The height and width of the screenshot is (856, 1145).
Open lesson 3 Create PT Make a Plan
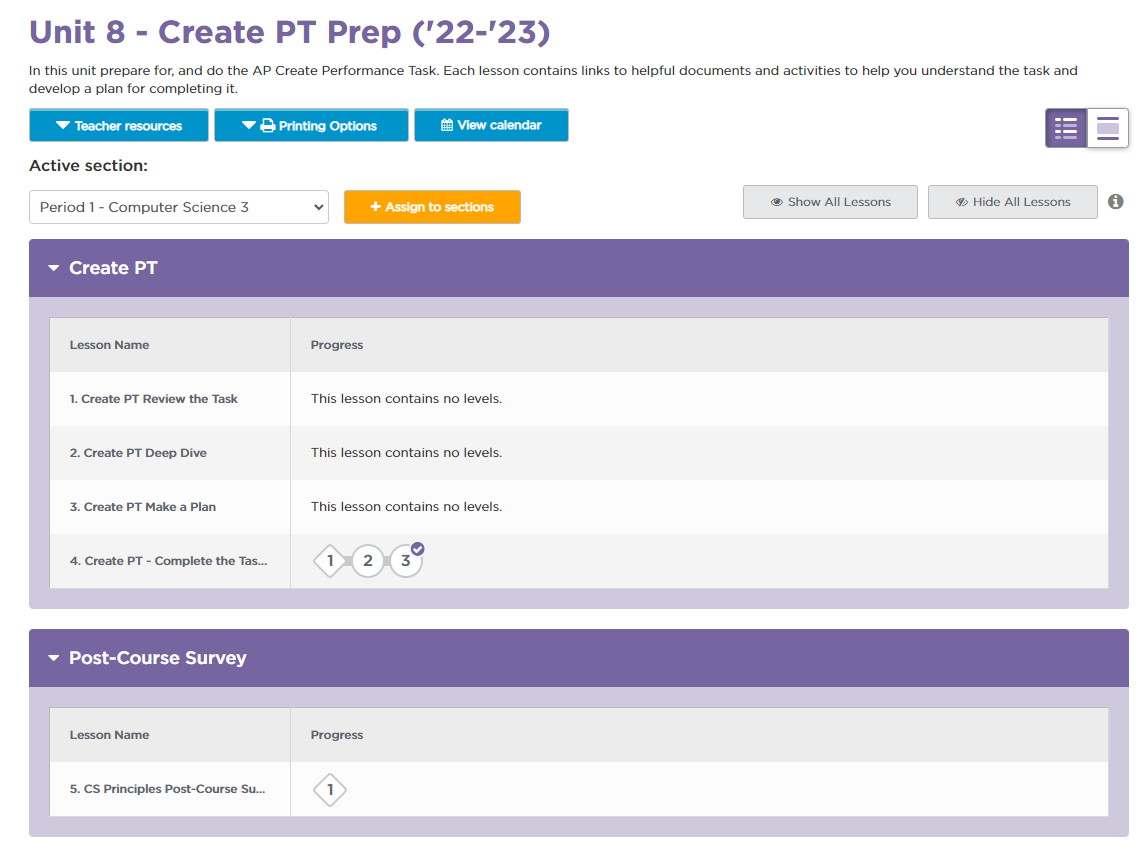(x=143, y=507)
